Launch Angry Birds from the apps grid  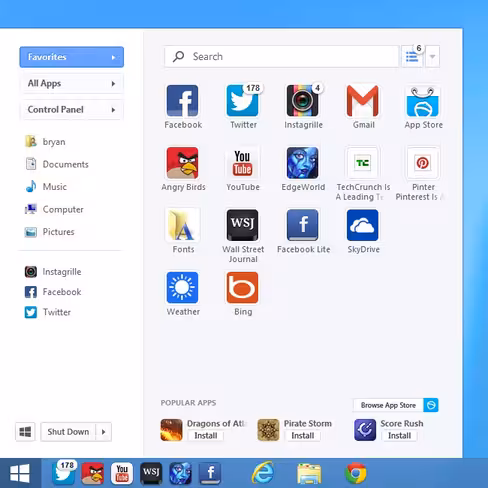(x=182, y=163)
